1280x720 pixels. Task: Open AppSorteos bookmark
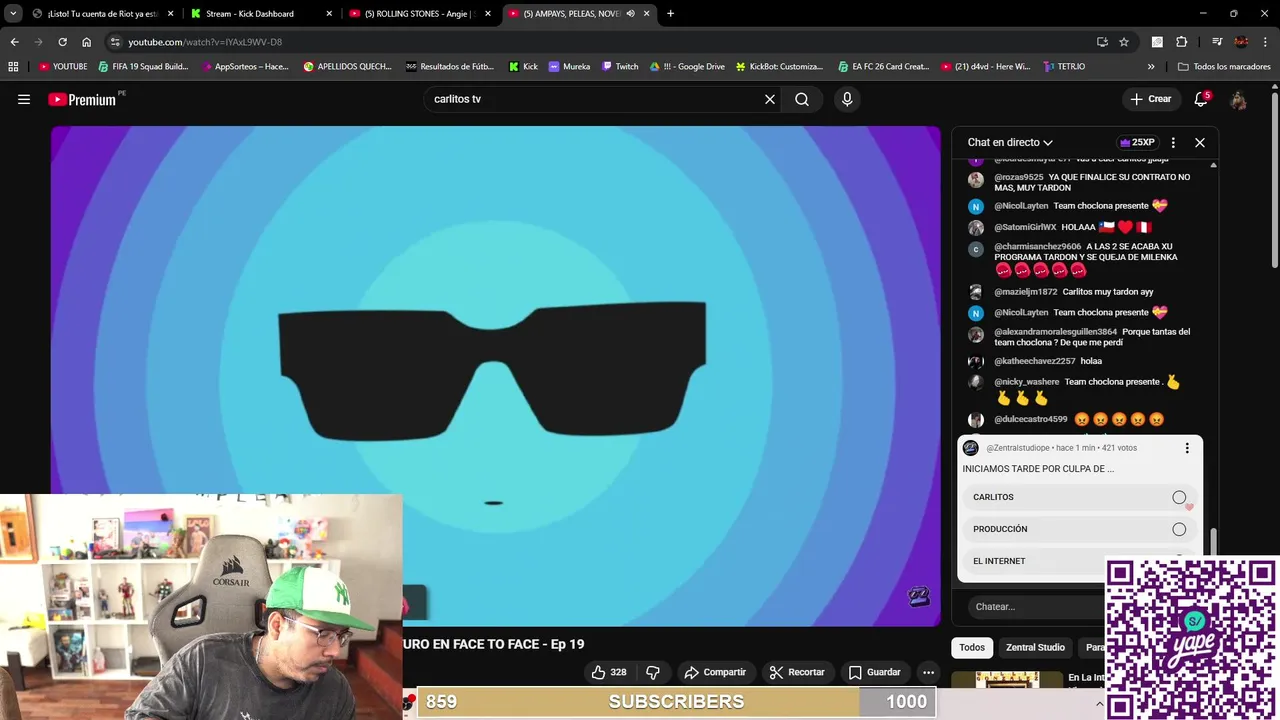[x=245, y=66]
